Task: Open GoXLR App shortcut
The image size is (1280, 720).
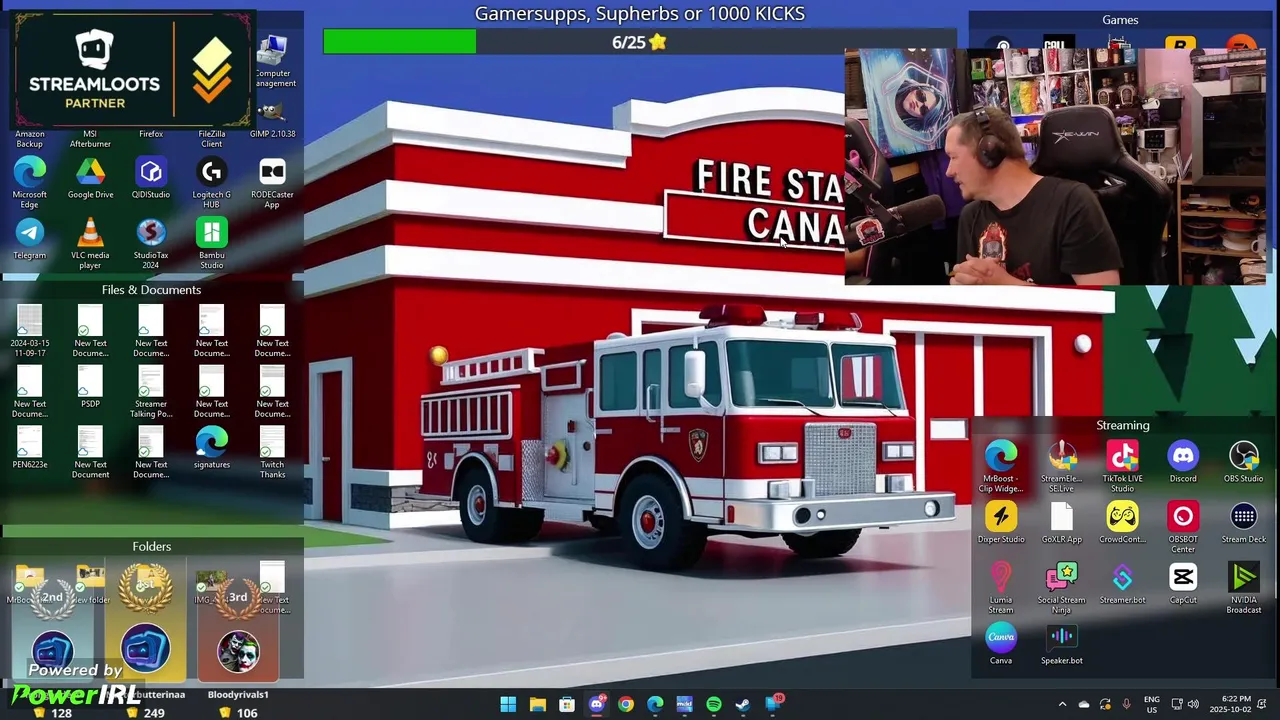Action: pyautogui.click(x=1062, y=523)
